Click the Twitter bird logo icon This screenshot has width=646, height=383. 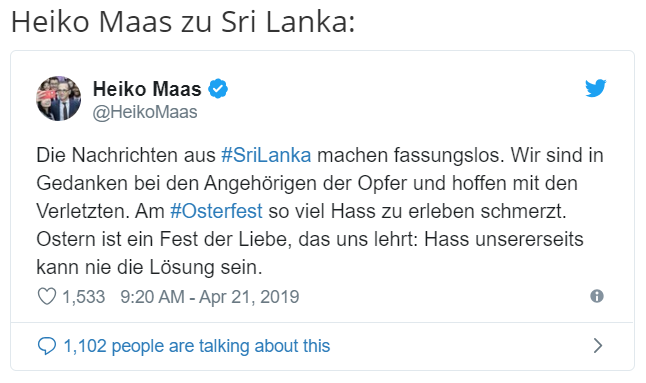click(595, 88)
